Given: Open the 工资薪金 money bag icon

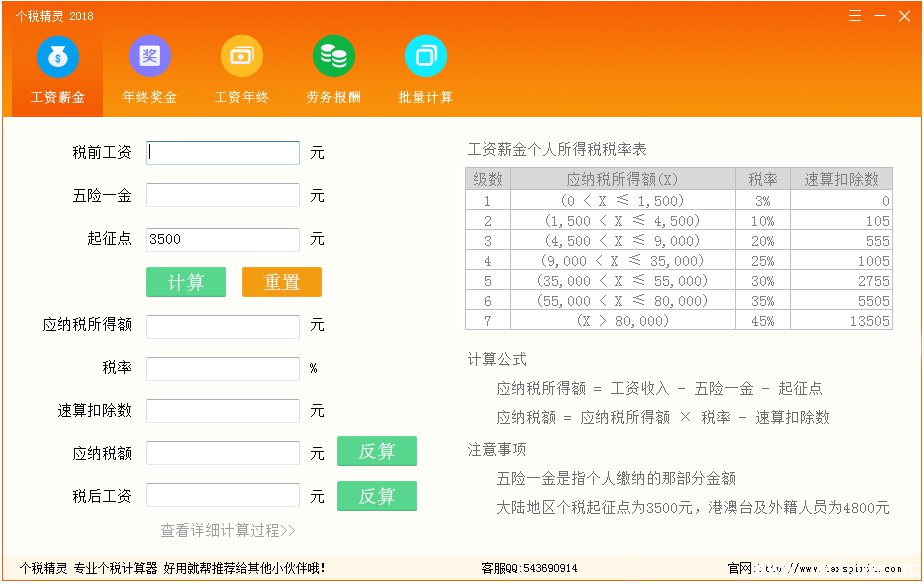Looking at the screenshot, I should point(57,56).
